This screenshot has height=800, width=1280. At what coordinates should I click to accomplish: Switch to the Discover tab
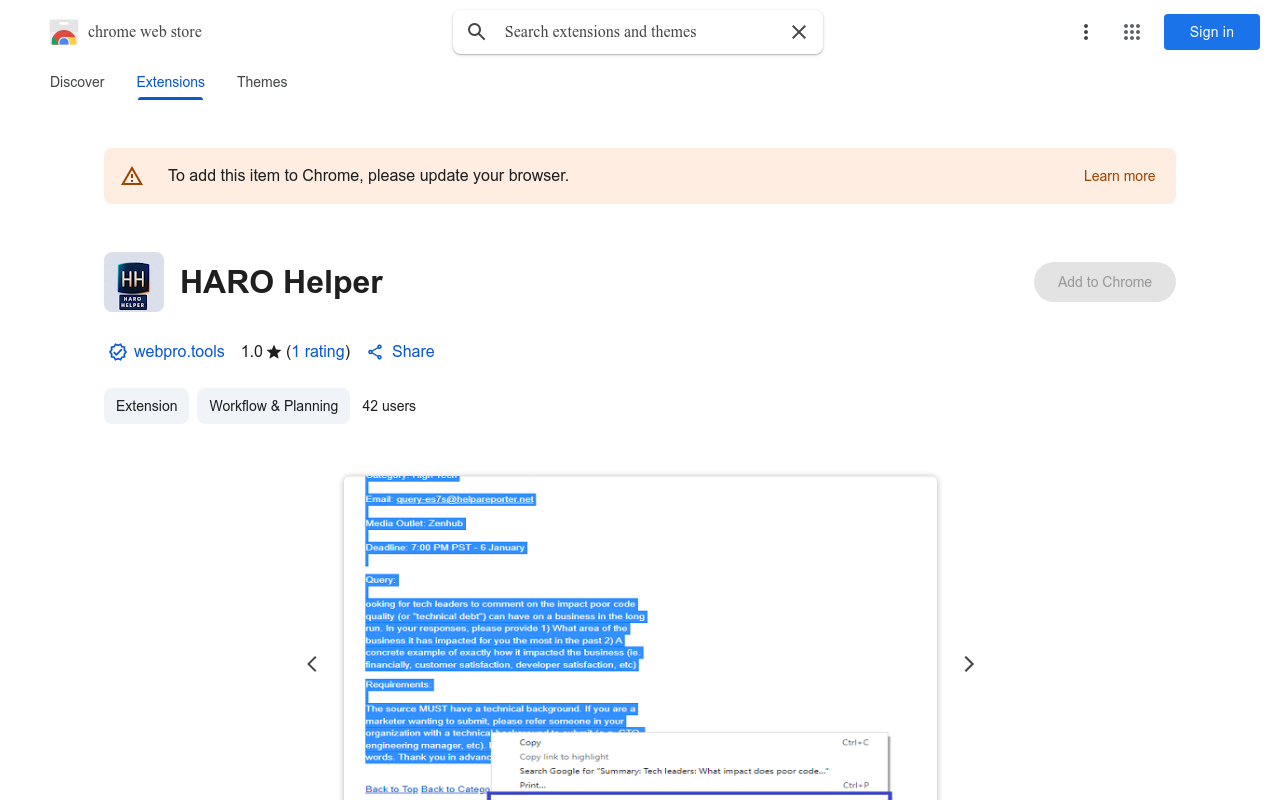[77, 82]
